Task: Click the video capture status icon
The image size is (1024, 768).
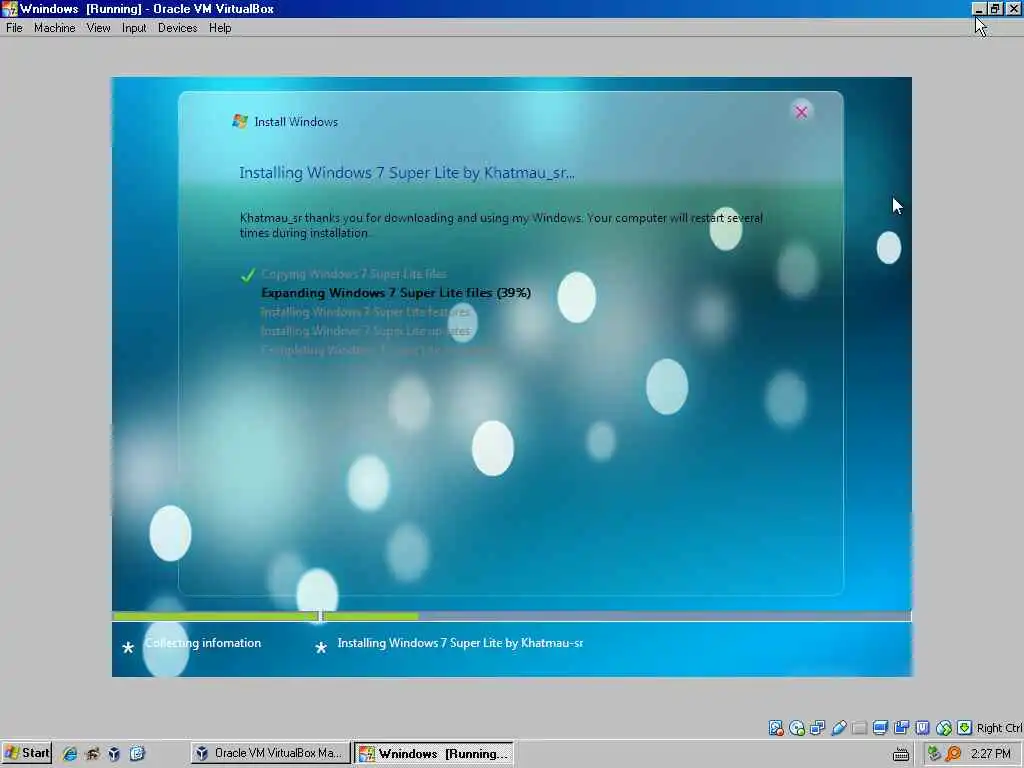Action: click(x=902, y=728)
